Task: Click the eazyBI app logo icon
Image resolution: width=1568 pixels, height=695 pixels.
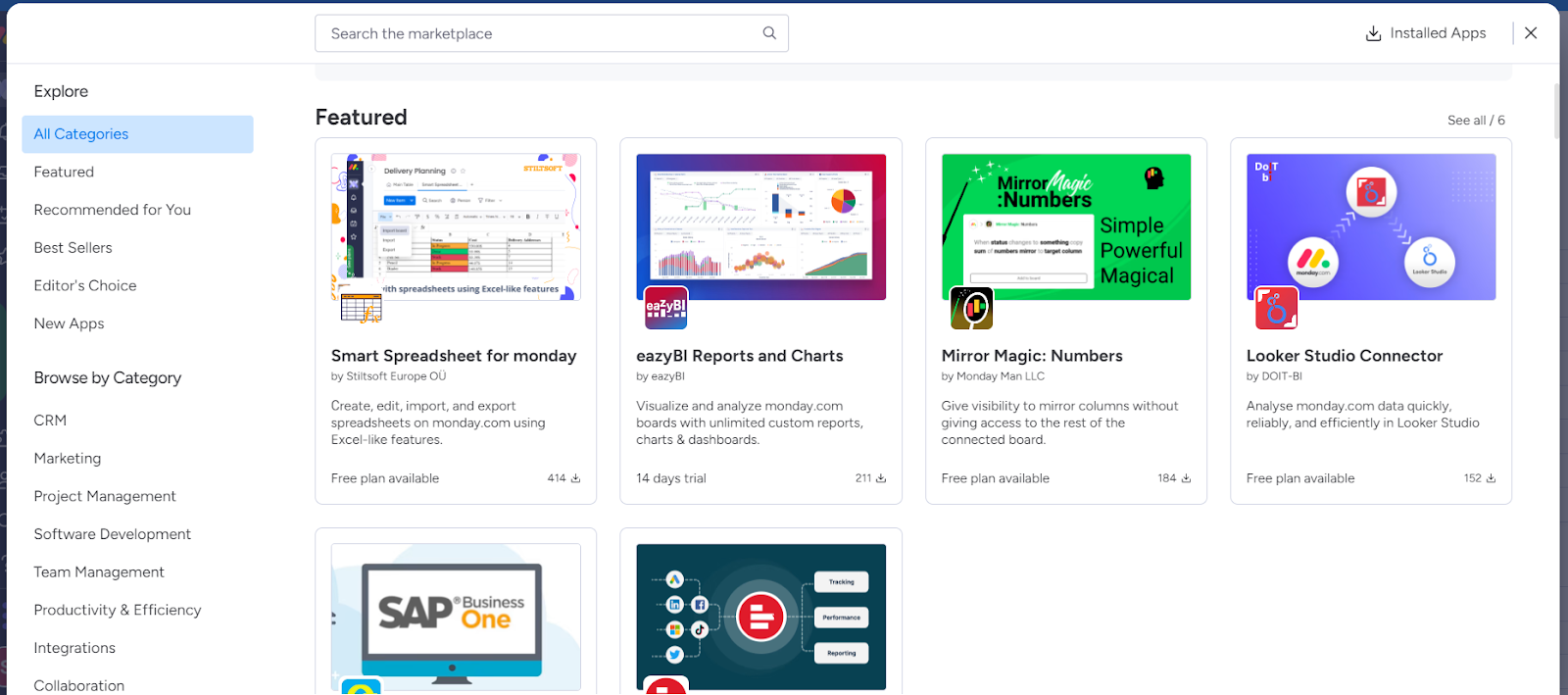Action: point(666,308)
